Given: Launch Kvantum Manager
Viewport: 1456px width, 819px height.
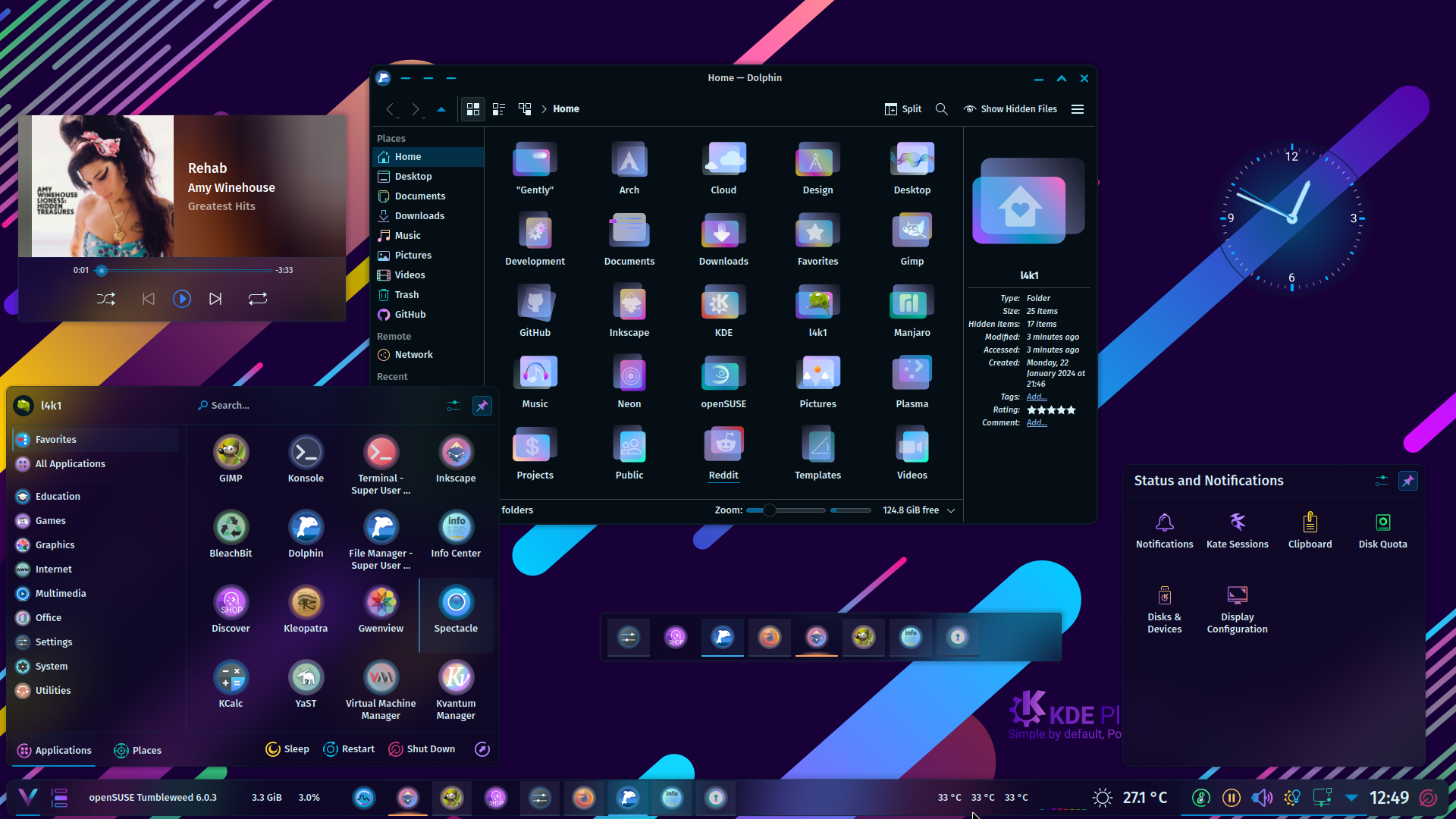Looking at the screenshot, I should [x=456, y=691].
